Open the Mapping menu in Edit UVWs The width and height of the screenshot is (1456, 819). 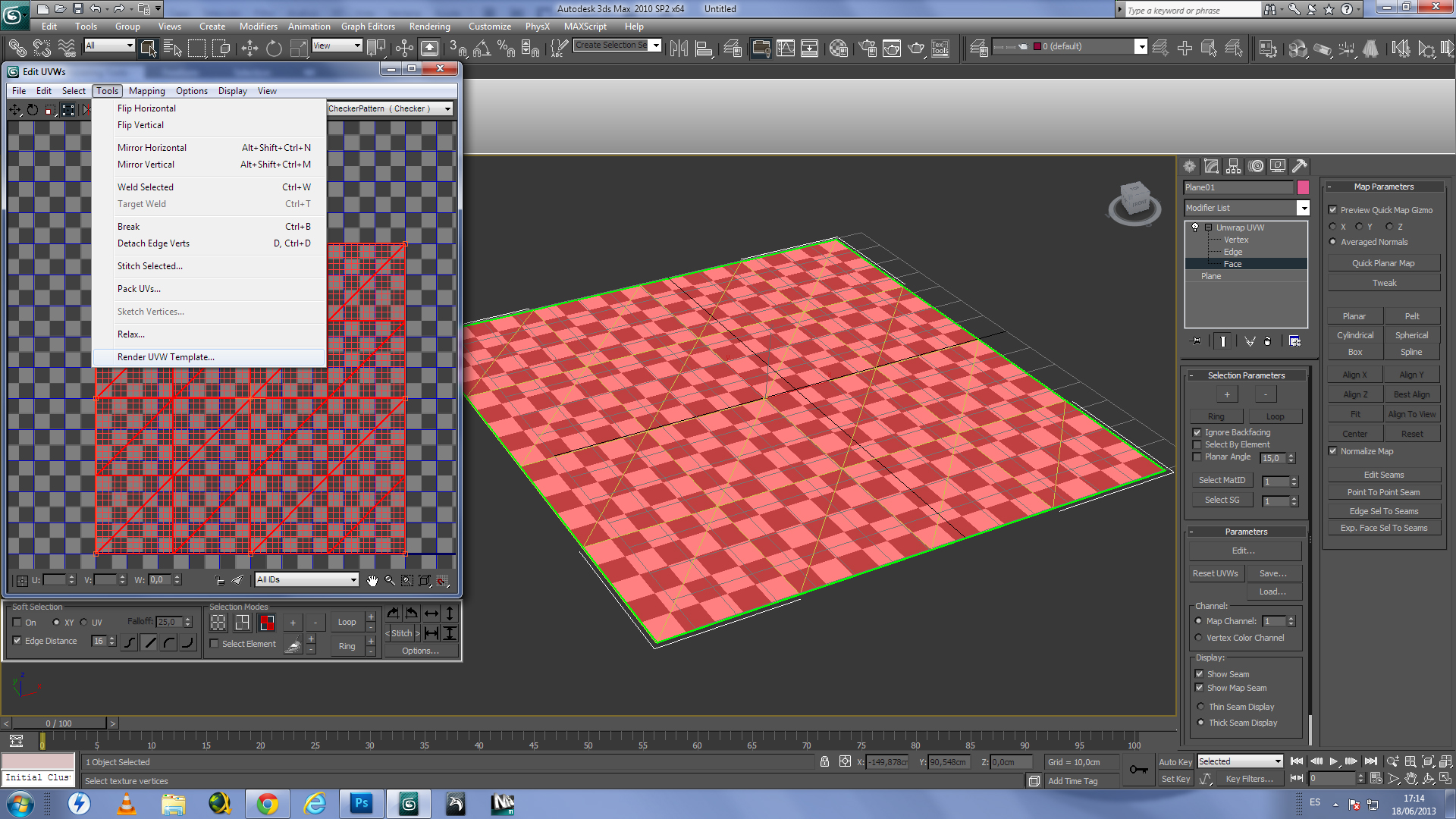pyautogui.click(x=146, y=91)
